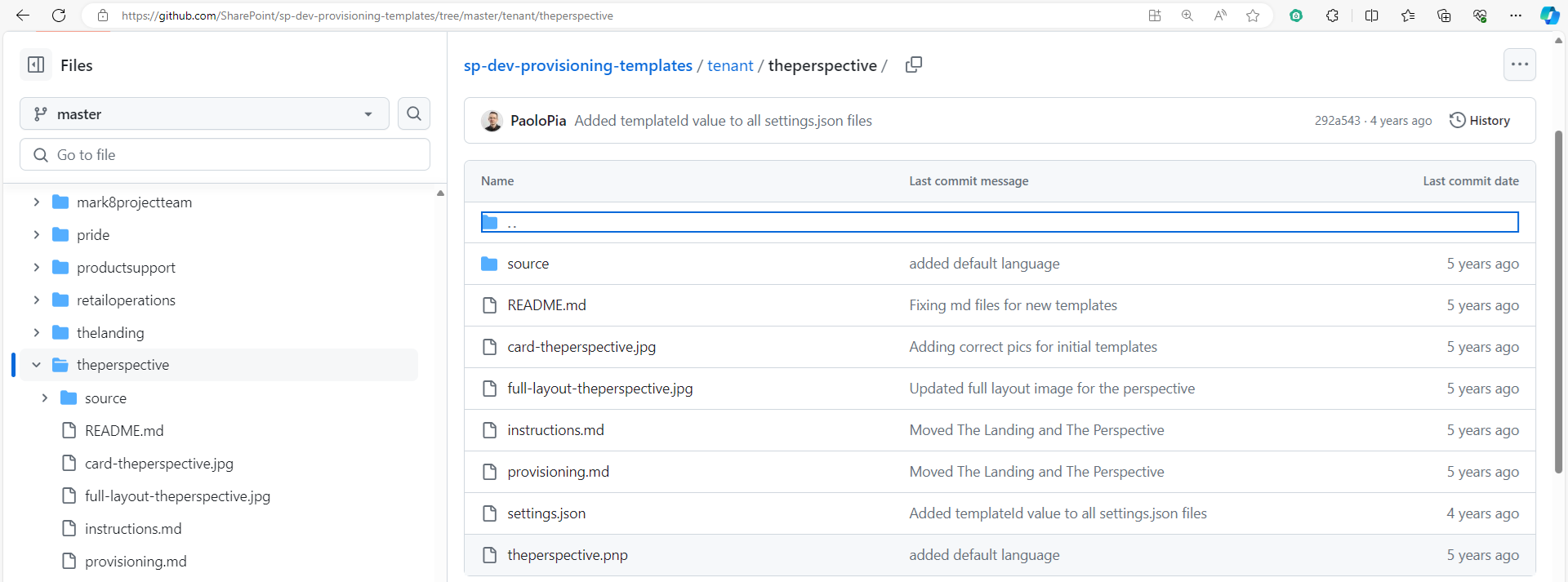Open settings.json in the file list

click(546, 513)
